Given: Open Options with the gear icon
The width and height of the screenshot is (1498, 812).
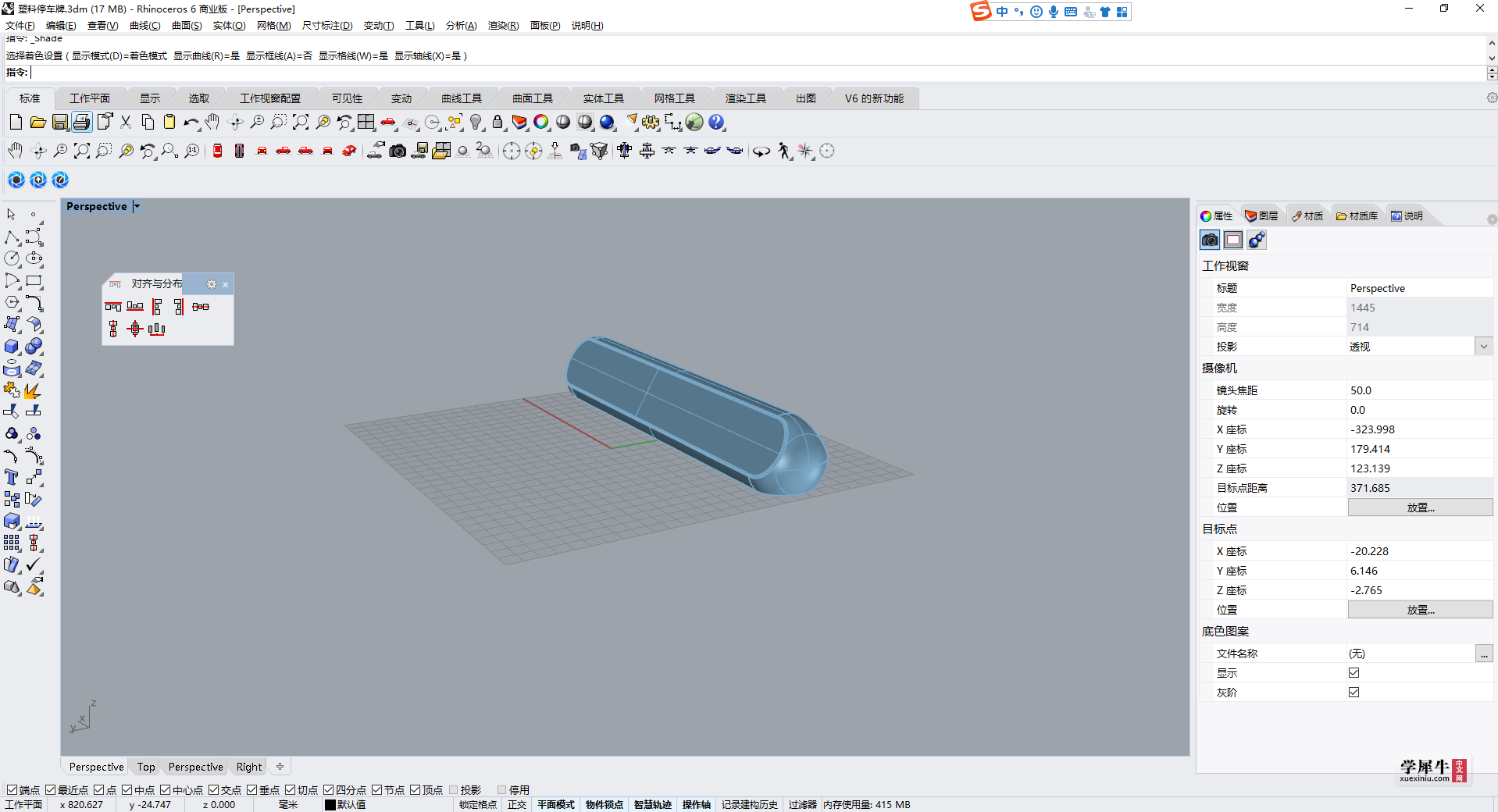Looking at the screenshot, I should [x=651, y=122].
